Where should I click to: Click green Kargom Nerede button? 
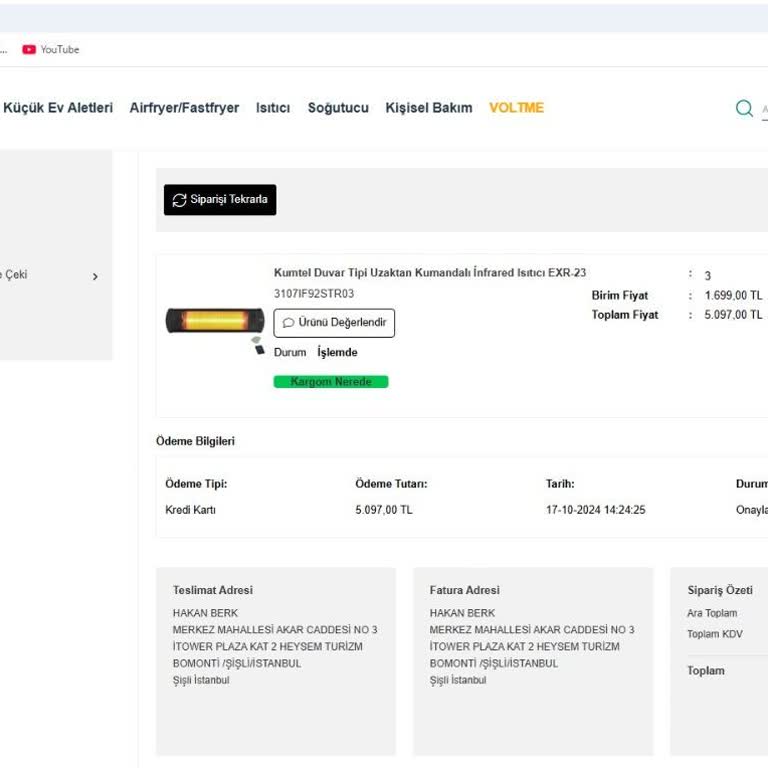tap(331, 382)
